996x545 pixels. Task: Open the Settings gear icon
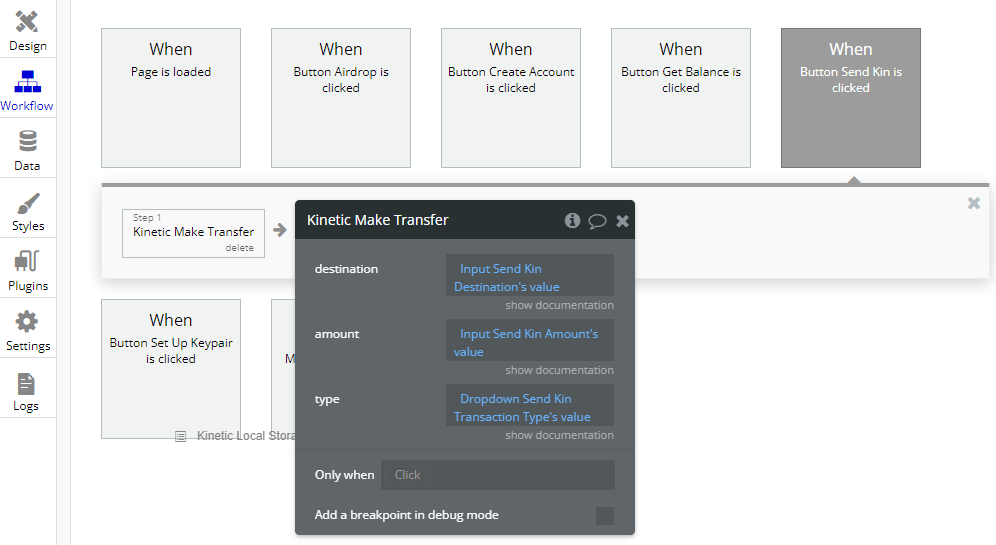(27, 322)
